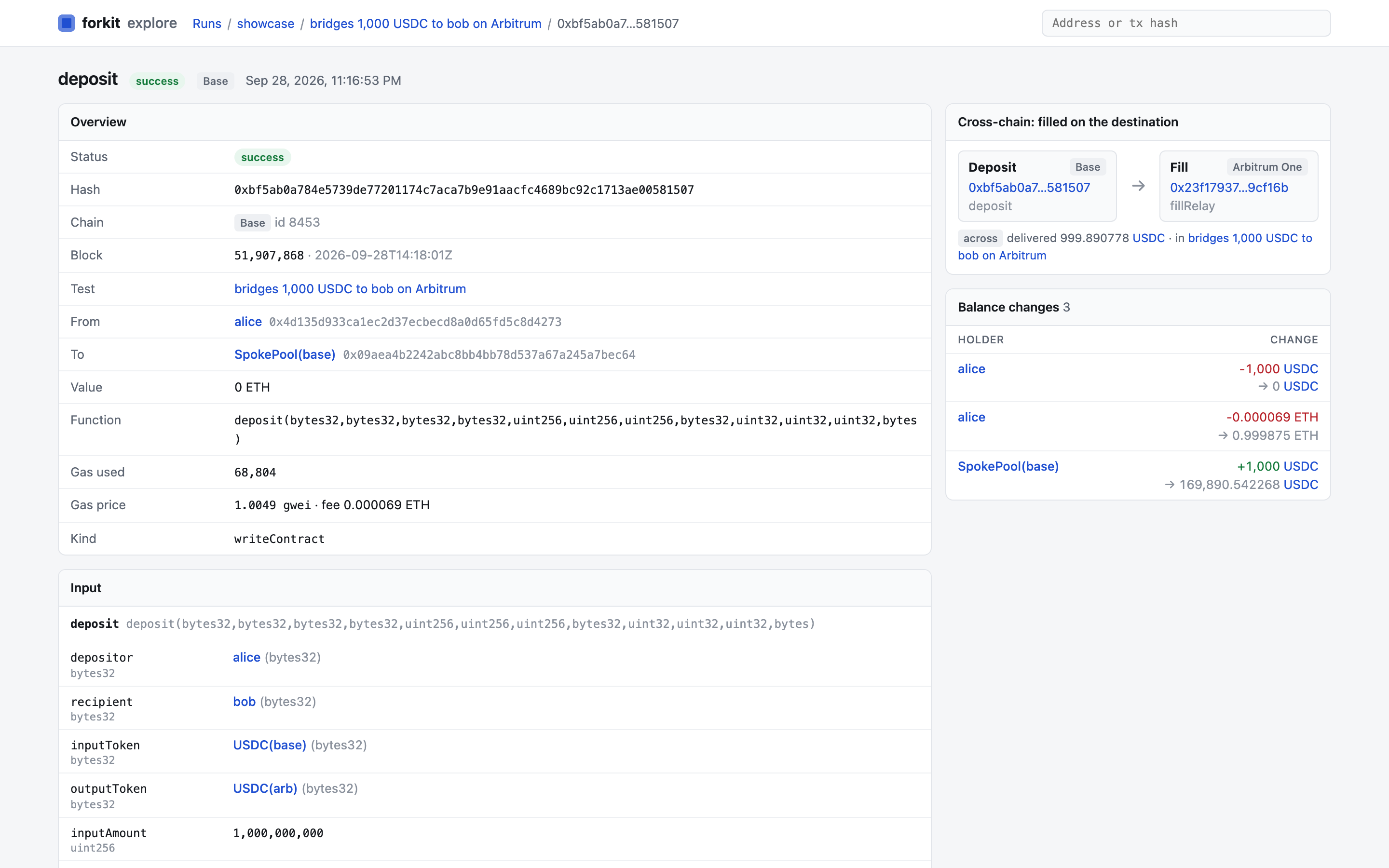Click the CHANGE column header
Image resolution: width=1389 pixels, height=868 pixels.
pos(1294,340)
